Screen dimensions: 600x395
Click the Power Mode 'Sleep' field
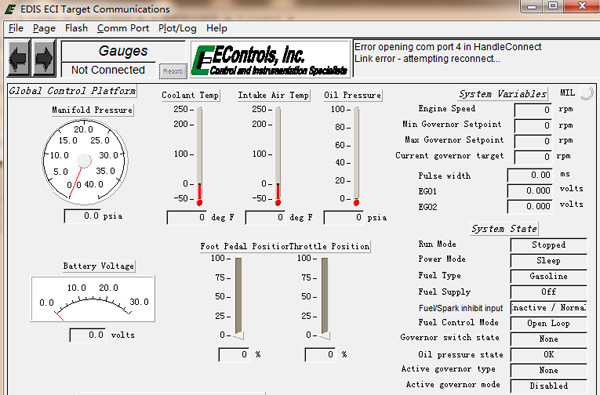548,261
